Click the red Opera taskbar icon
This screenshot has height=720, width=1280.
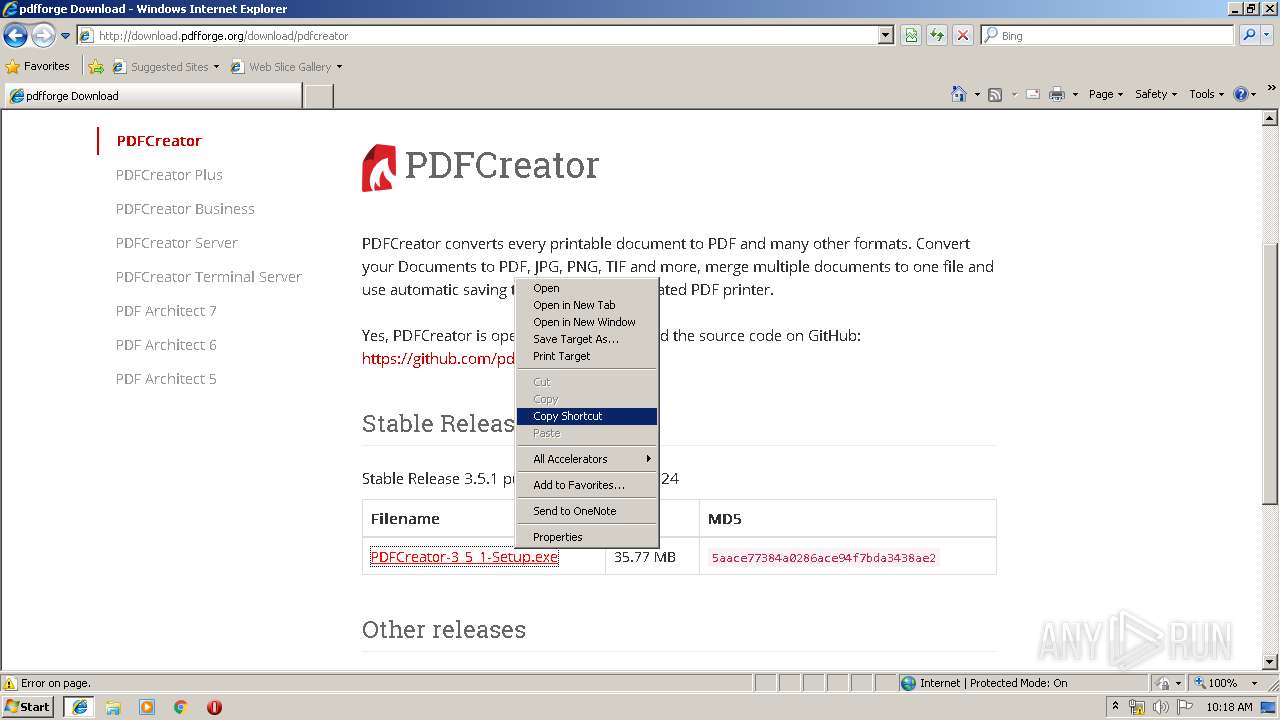pos(214,707)
